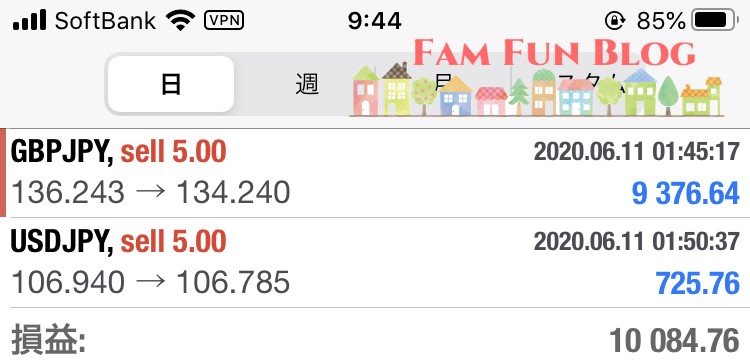Image resolution: width=750 pixels, height=363 pixels.
Task: Tap the Wi-Fi signal icon
Action: coord(180,21)
